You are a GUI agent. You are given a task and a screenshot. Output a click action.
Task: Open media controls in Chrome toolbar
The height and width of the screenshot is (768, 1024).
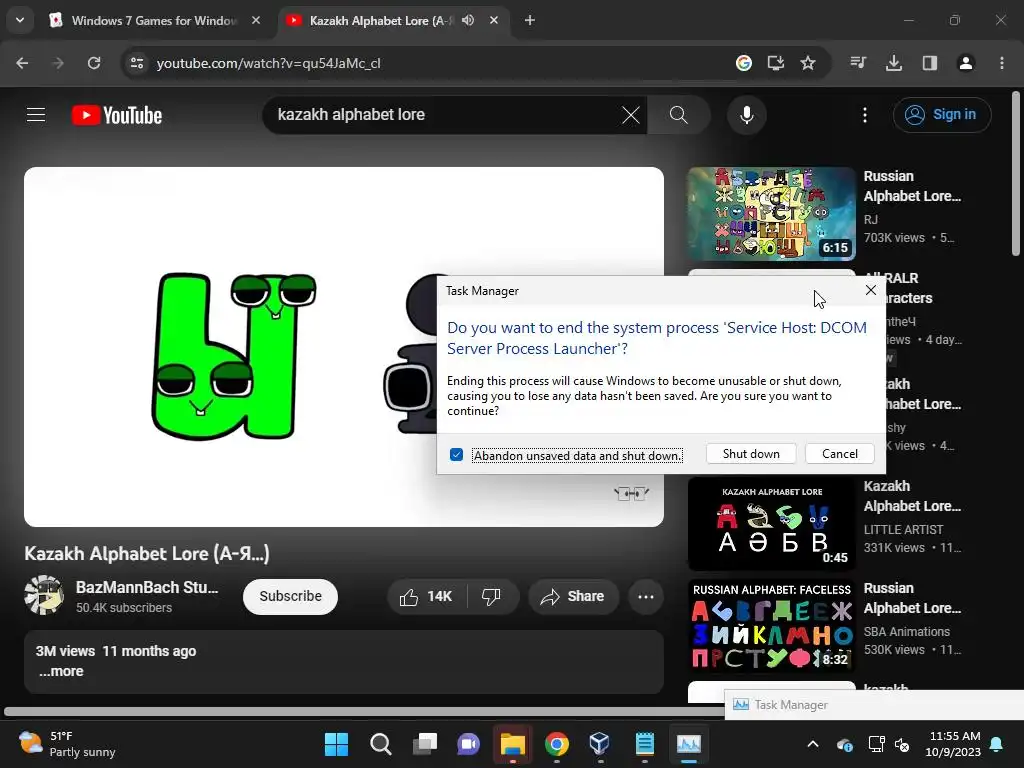(858, 63)
